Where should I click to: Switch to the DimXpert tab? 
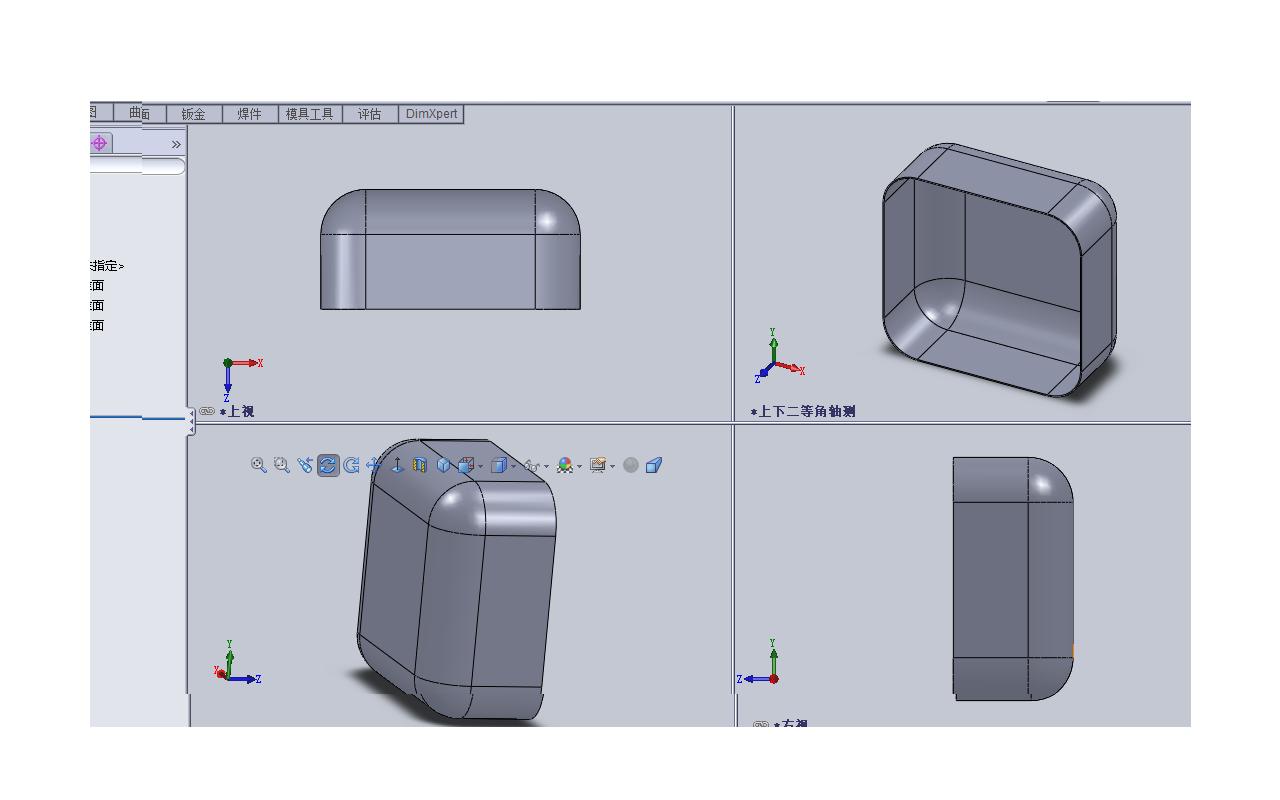(x=432, y=114)
